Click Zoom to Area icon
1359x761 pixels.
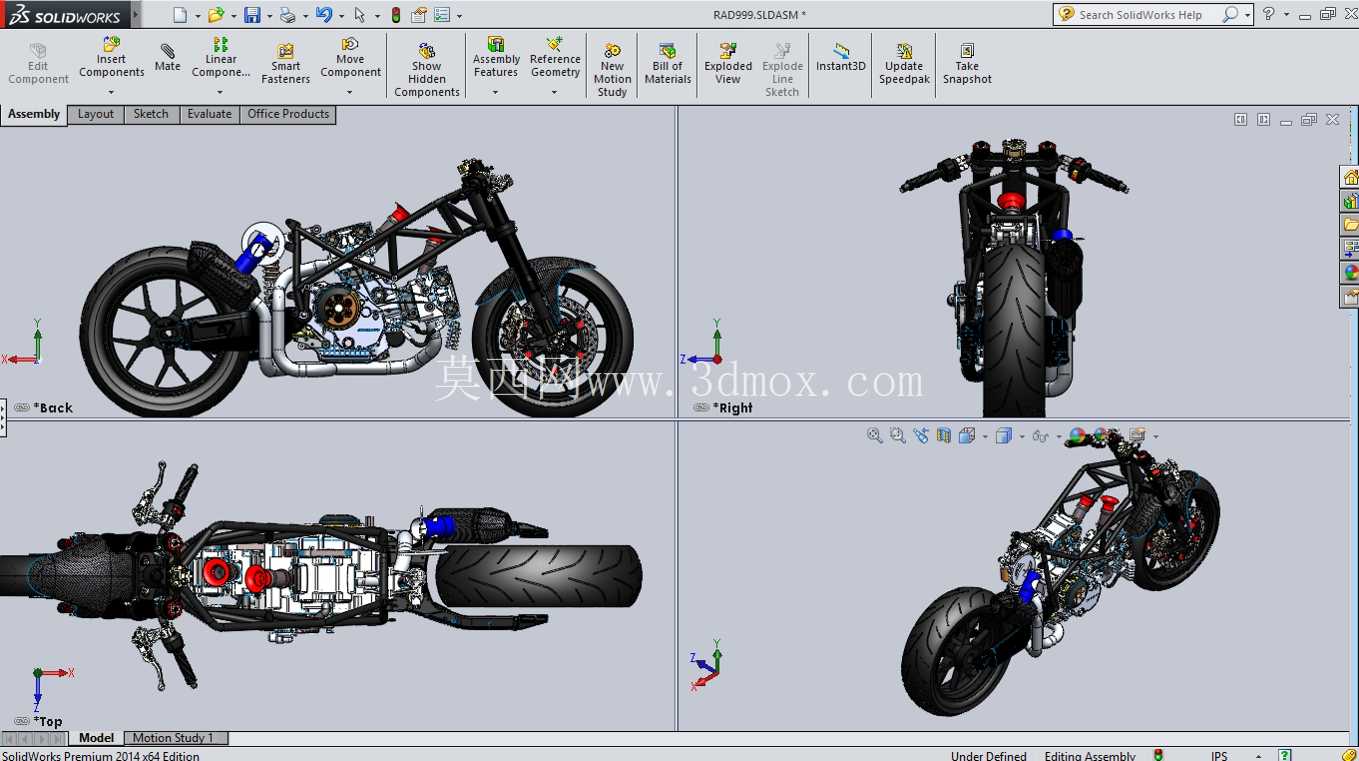(x=898, y=436)
